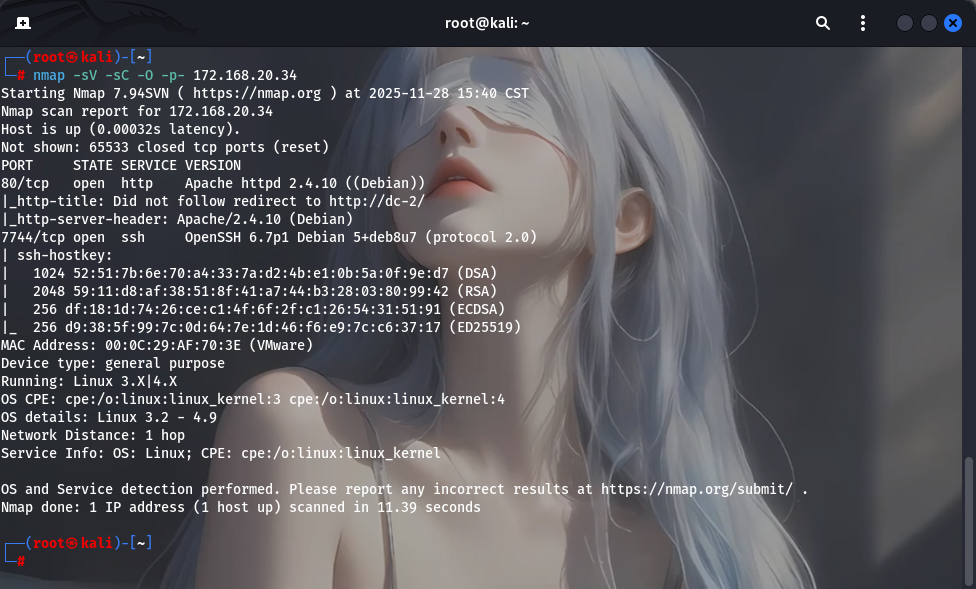This screenshot has height=589, width=976.
Task: Click the 2048-bit RSA host key line
Action: pos(249,291)
